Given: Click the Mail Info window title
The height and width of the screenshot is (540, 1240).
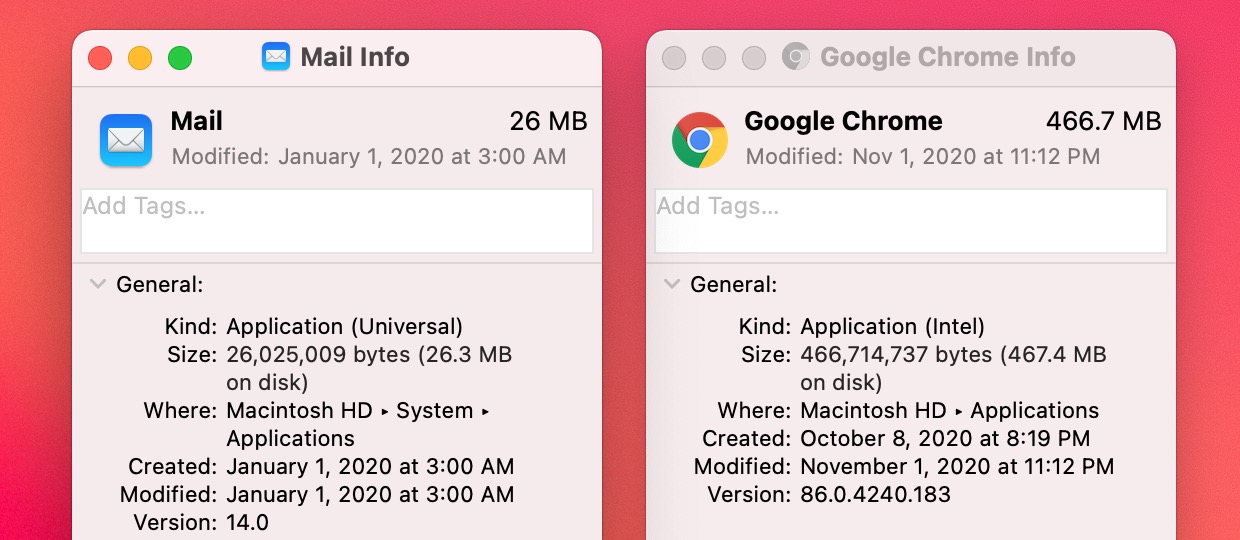Looking at the screenshot, I should (x=355, y=57).
